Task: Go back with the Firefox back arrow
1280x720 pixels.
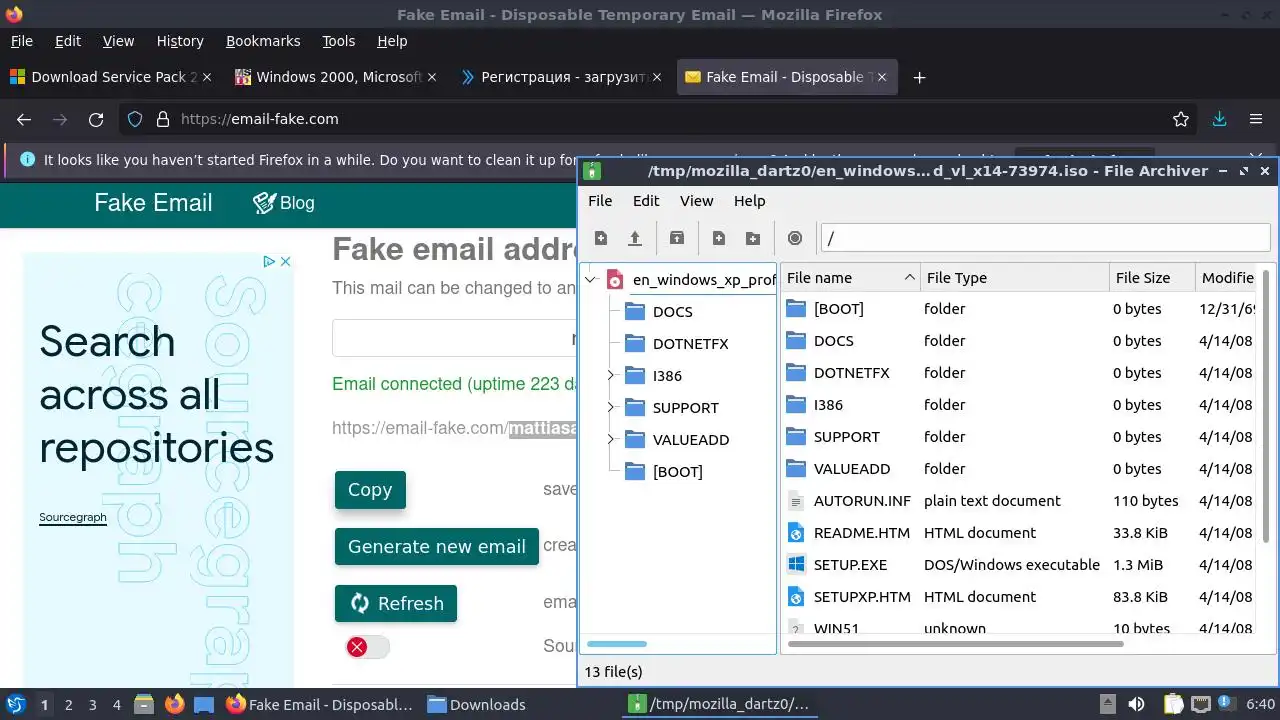Action: pos(24,119)
